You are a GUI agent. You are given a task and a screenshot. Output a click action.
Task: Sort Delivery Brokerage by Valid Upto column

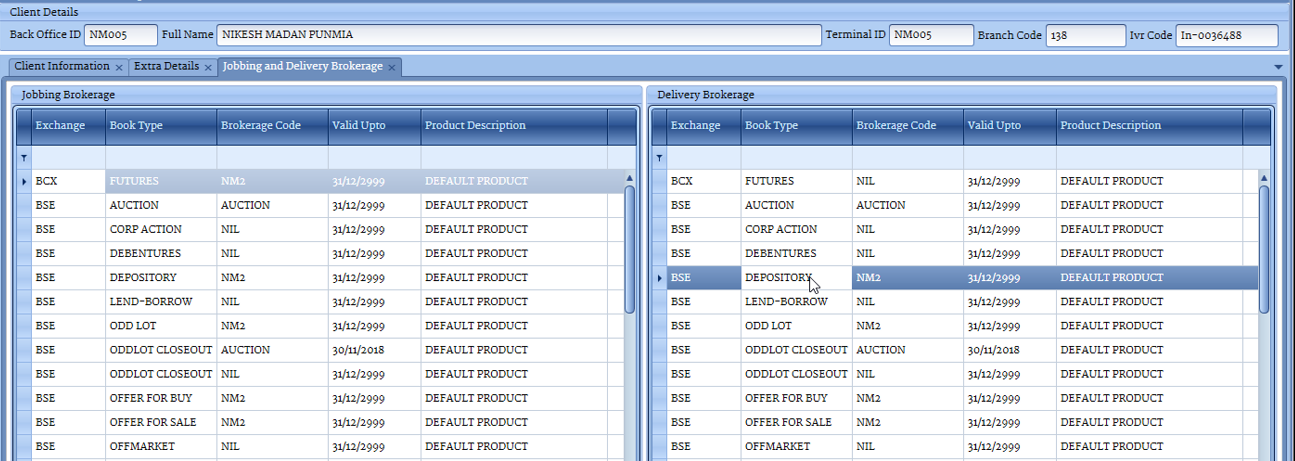pyautogui.click(x=1008, y=126)
